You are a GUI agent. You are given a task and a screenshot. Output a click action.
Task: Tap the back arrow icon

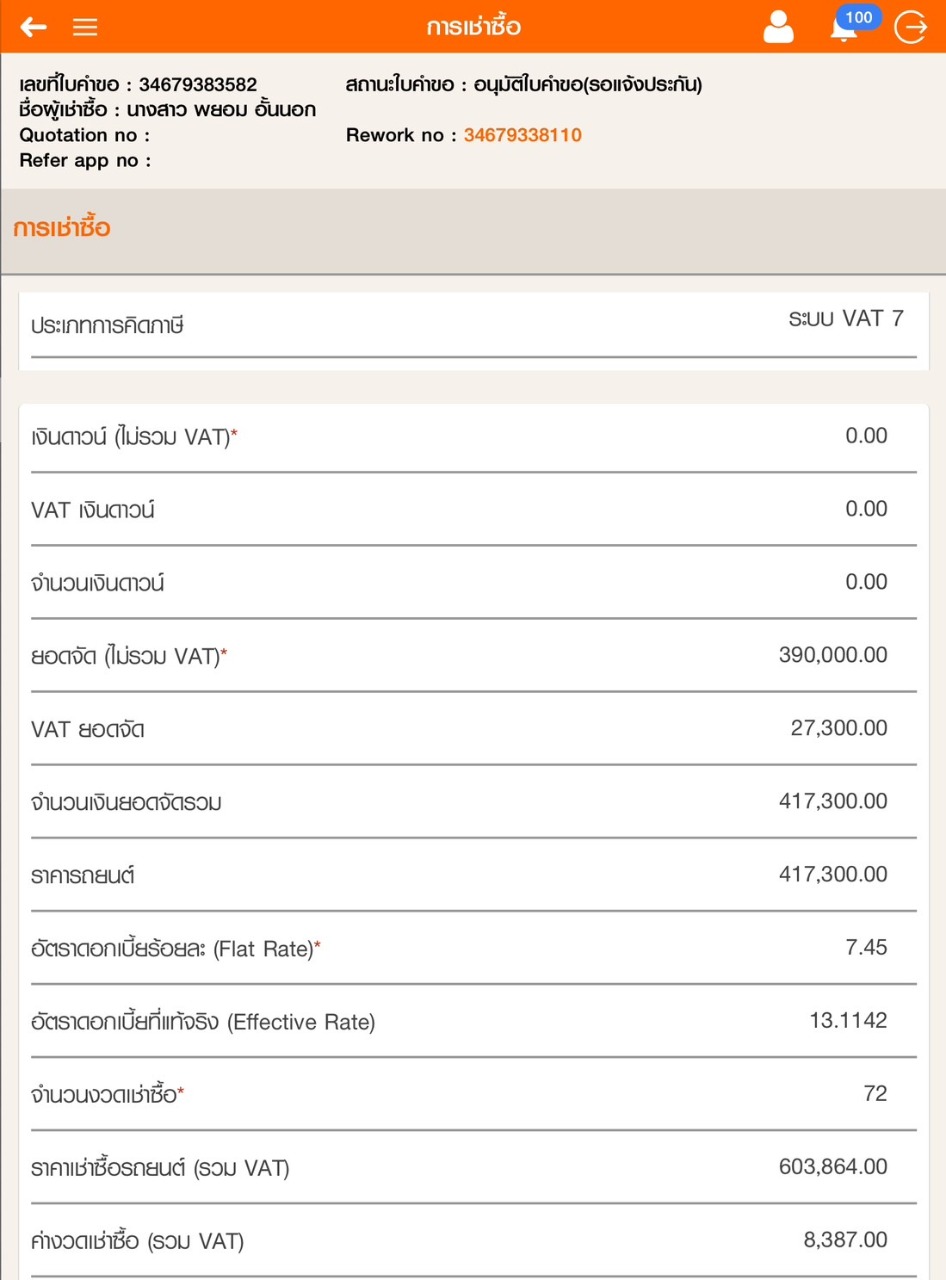pyautogui.click(x=33, y=27)
